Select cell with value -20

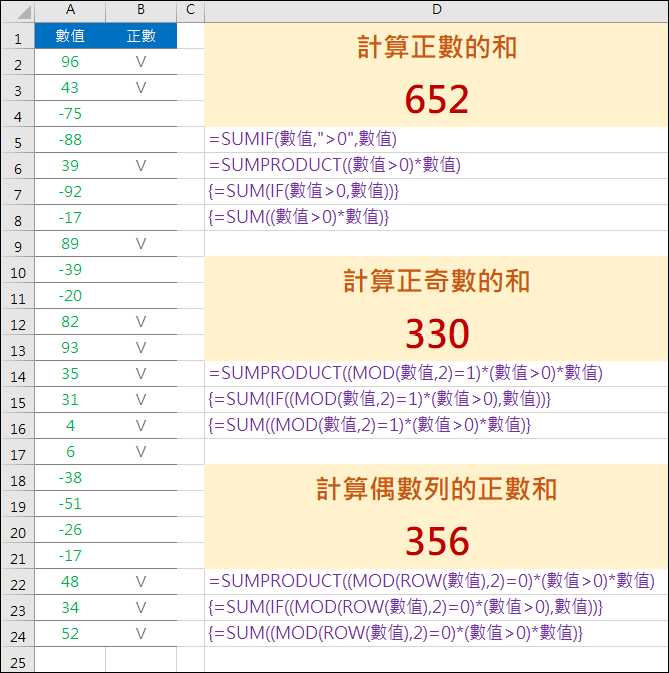(x=70, y=296)
